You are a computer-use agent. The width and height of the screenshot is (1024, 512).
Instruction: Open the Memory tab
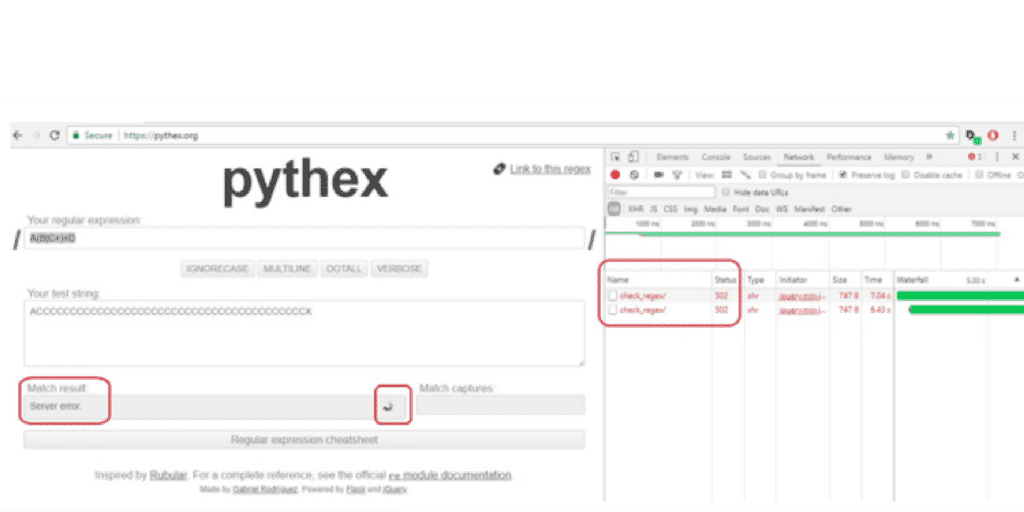pos(899,157)
